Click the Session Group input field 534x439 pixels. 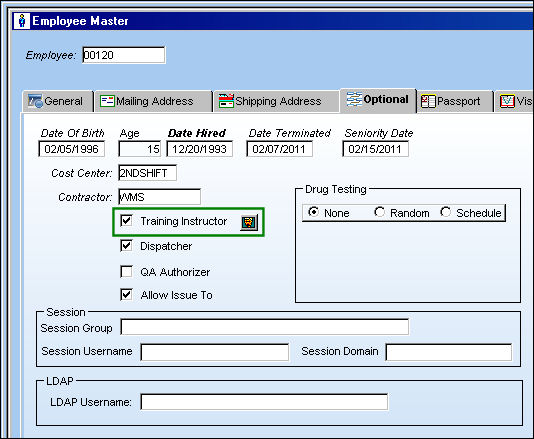tap(265, 327)
